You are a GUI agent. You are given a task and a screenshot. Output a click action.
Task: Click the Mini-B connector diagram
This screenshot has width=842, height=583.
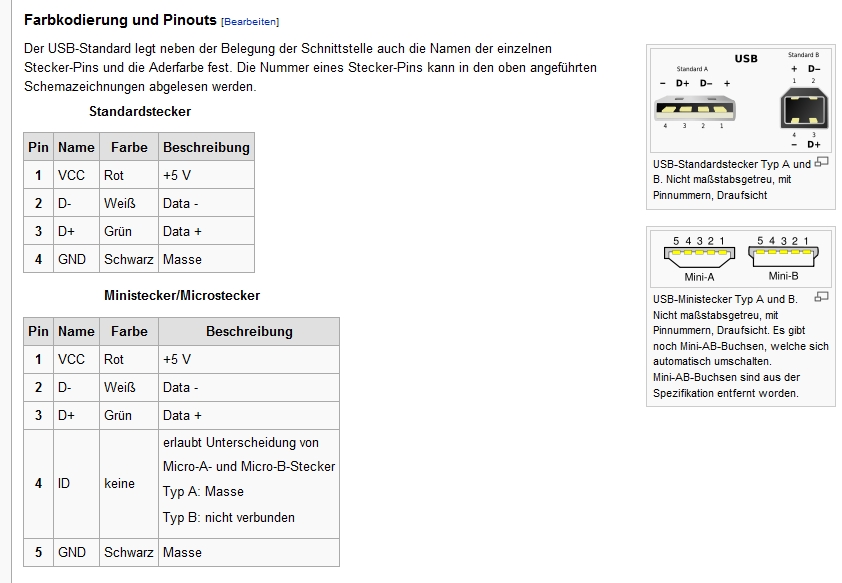tap(783, 259)
